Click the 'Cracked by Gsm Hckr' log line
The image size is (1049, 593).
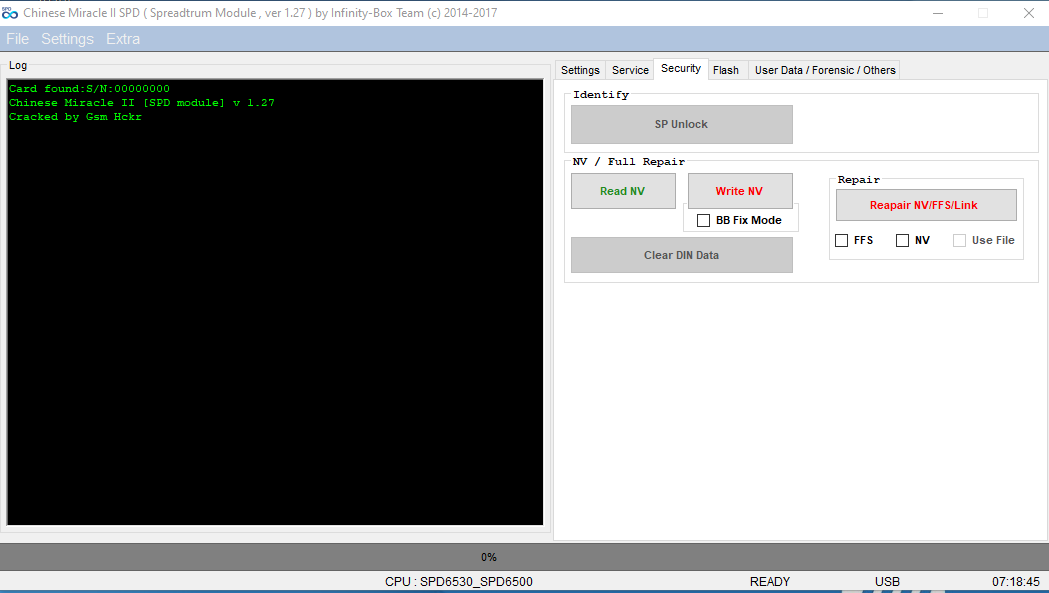pos(75,116)
